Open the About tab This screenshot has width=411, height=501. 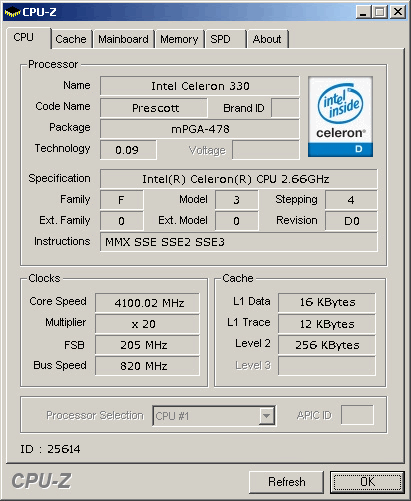[x=267, y=39]
